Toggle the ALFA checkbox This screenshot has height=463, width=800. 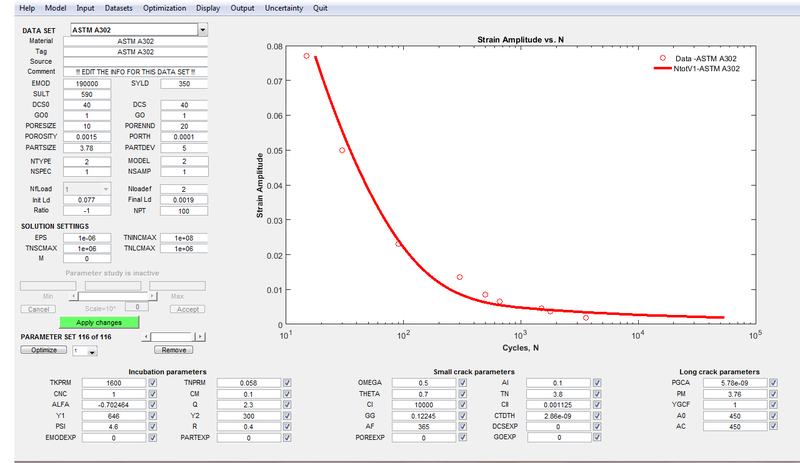tap(153, 404)
